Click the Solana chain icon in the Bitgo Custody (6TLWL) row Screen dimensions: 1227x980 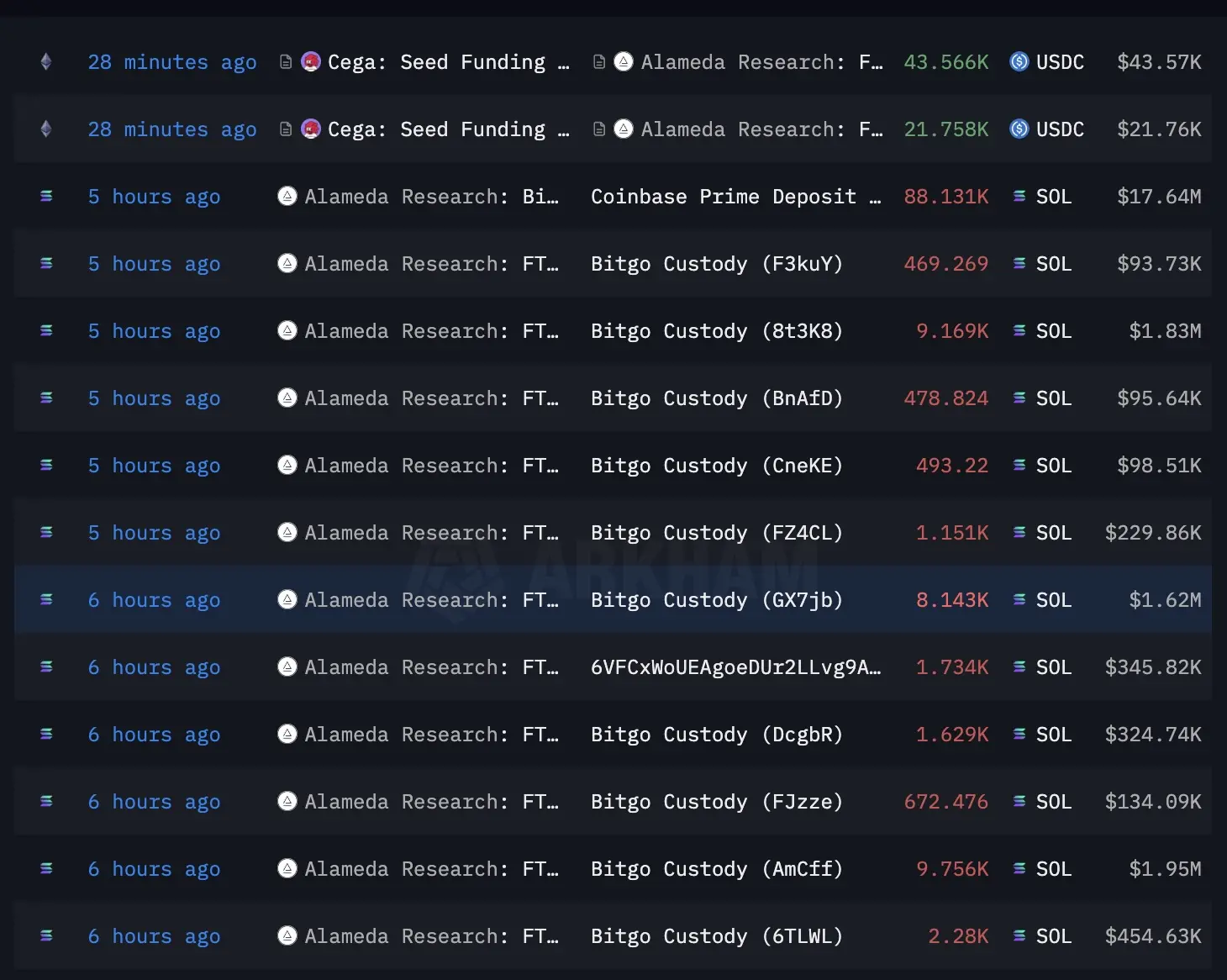click(46, 935)
